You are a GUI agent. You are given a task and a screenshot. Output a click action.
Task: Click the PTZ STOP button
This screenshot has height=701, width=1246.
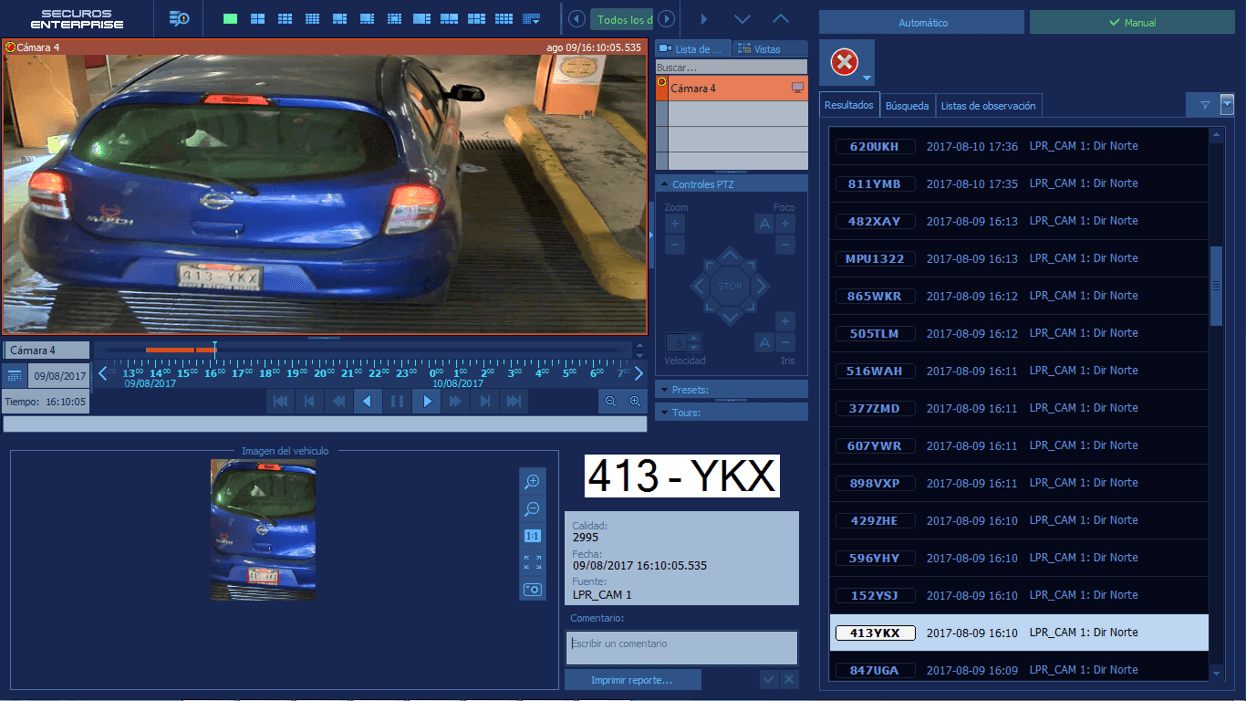click(730, 286)
